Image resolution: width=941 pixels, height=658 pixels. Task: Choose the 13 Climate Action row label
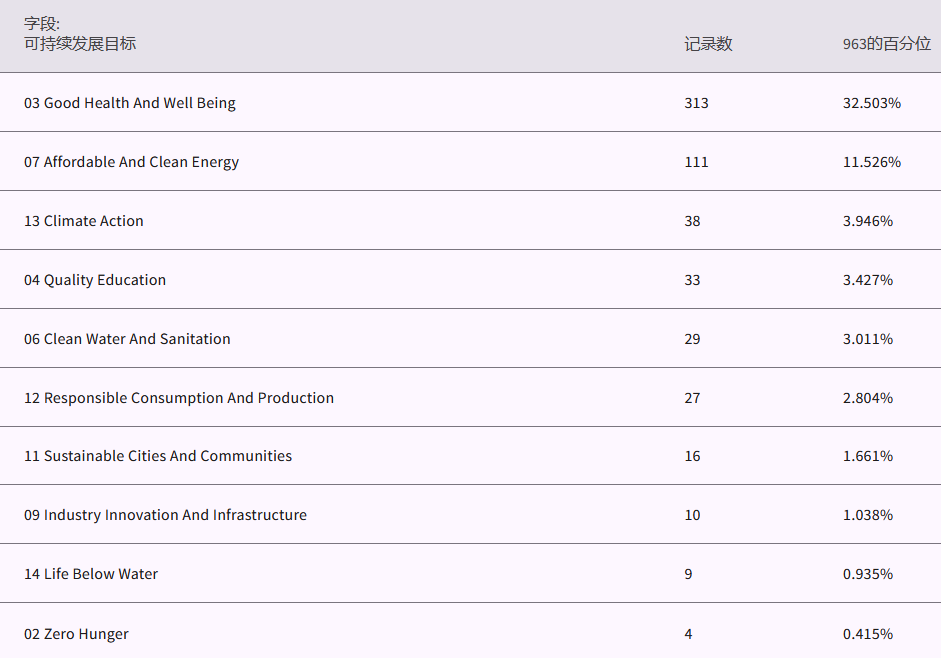(84, 221)
